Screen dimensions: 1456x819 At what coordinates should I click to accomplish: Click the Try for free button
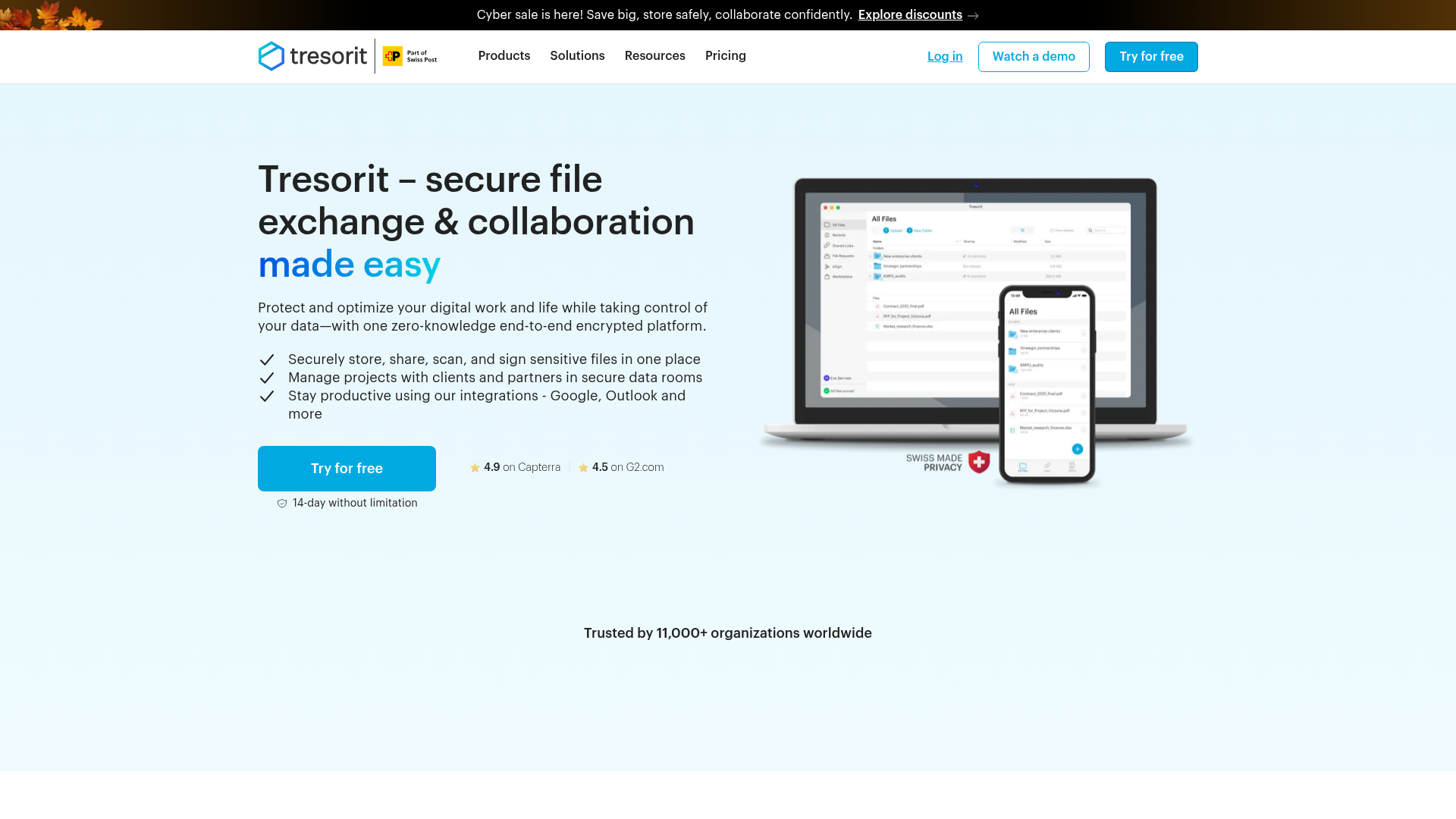coord(1150,56)
